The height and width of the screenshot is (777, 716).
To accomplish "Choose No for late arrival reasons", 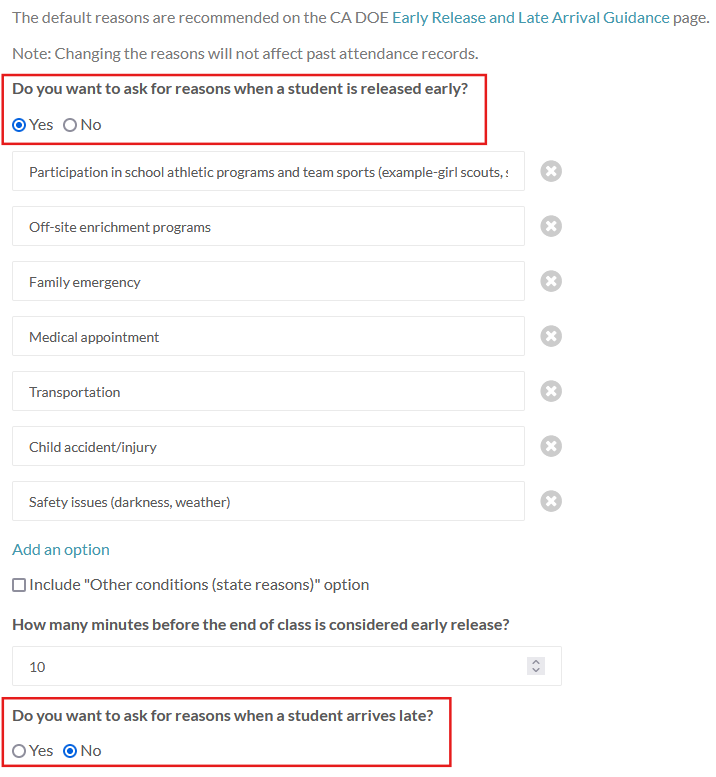I will click(70, 751).
